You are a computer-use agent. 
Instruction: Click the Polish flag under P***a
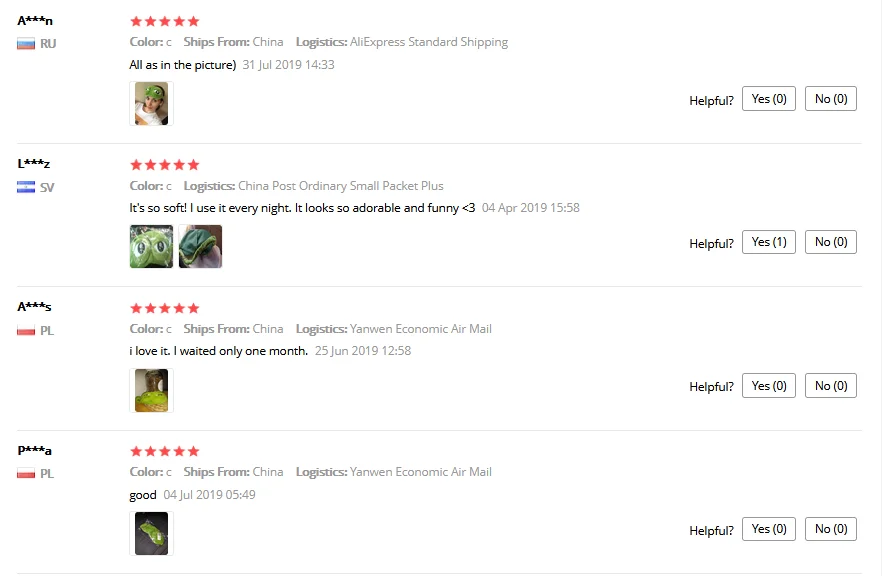coord(26,474)
